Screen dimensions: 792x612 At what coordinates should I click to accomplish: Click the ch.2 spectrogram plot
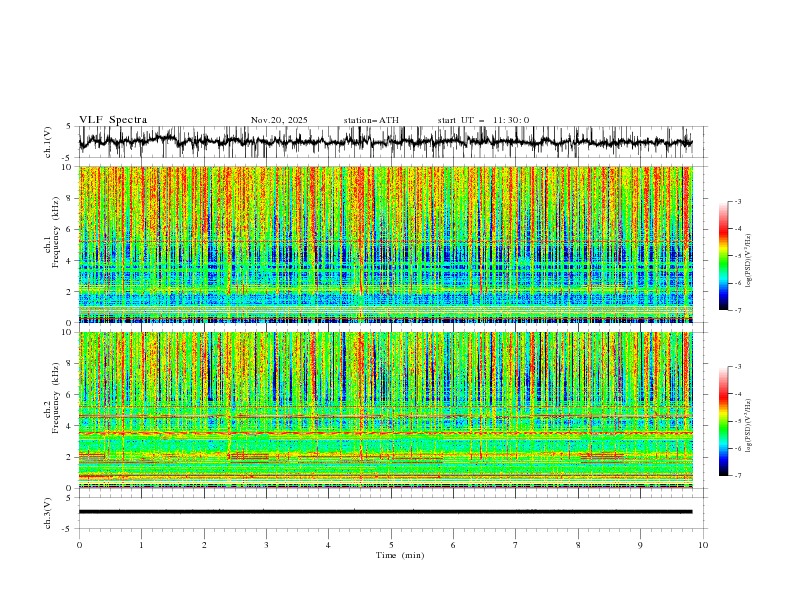(385, 410)
